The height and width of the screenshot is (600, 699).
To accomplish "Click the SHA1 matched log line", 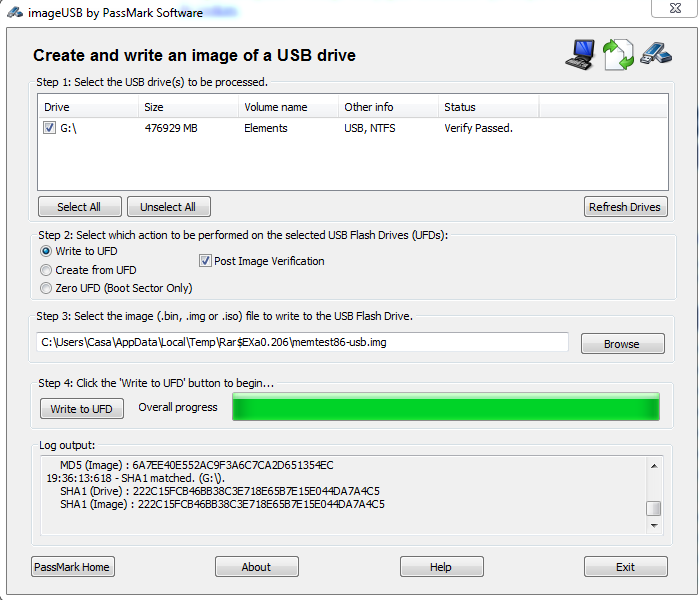I will point(136,478).
